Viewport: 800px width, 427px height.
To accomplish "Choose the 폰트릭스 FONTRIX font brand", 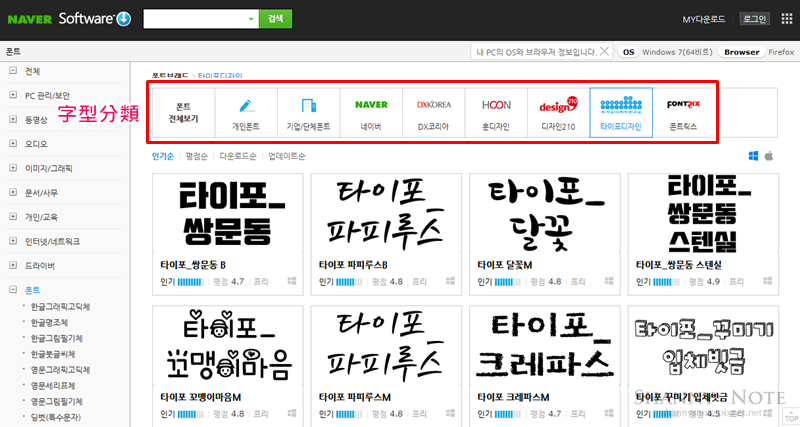I will coord(683,113).
